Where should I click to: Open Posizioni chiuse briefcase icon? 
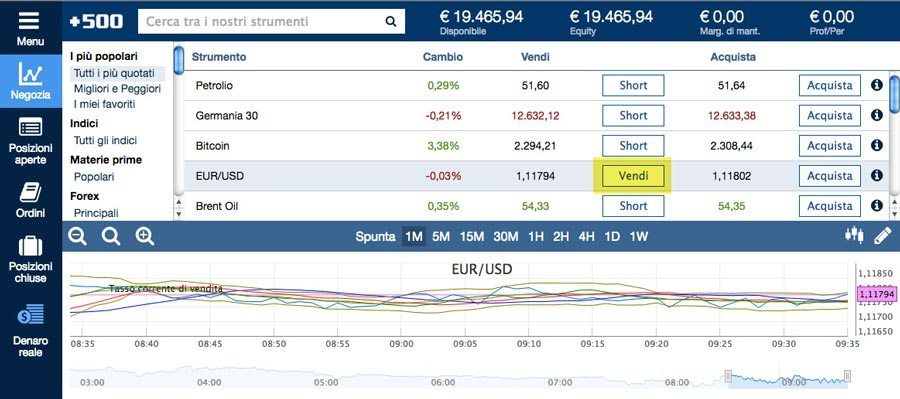[30, 246]
